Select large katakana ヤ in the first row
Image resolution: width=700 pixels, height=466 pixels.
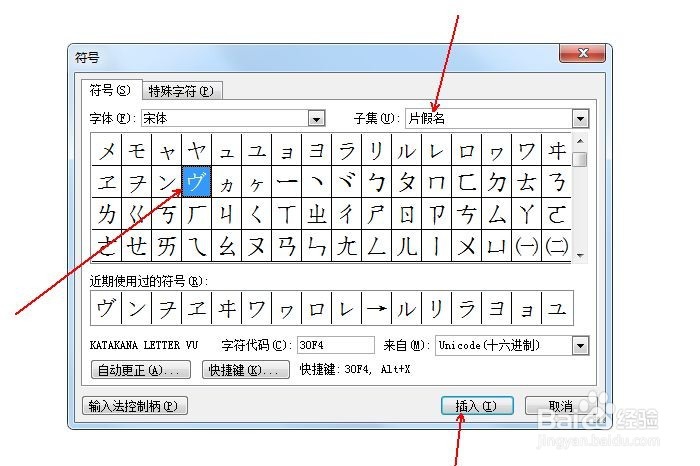click(x=196, y=150)
